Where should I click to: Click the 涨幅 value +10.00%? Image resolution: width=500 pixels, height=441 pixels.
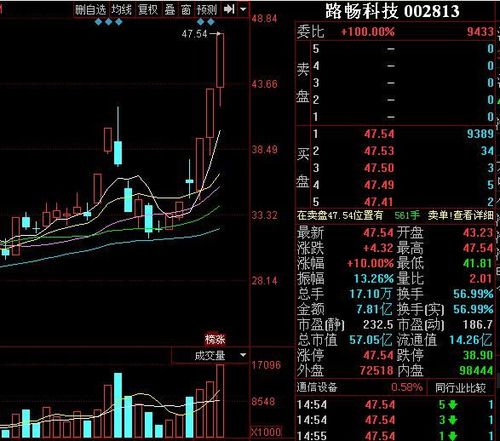[370, 263]
